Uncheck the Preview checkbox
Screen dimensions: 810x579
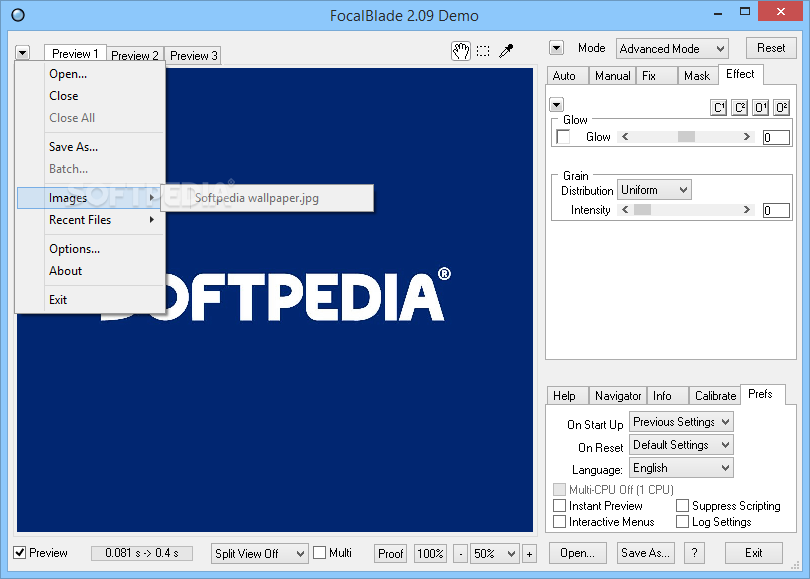(20, 553)
